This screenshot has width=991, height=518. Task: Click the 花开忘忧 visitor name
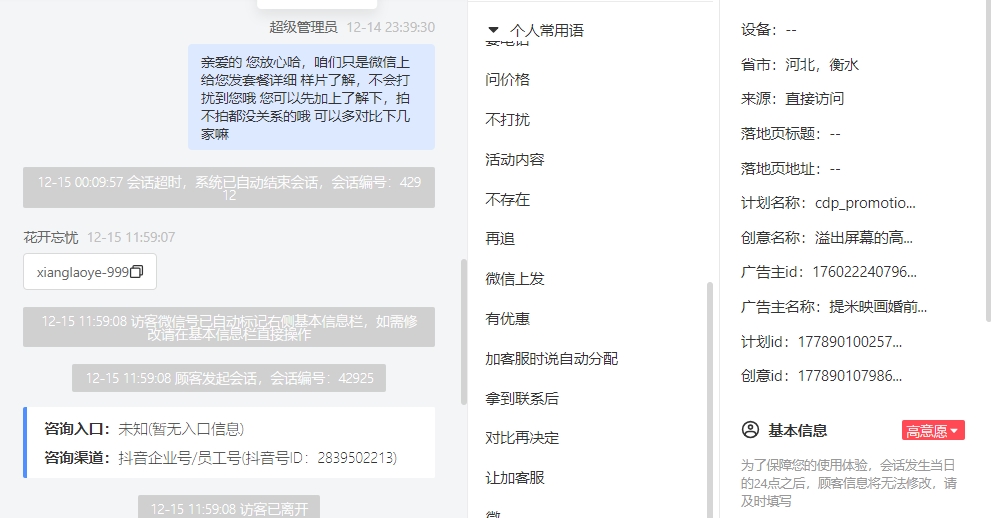point(51,238)
